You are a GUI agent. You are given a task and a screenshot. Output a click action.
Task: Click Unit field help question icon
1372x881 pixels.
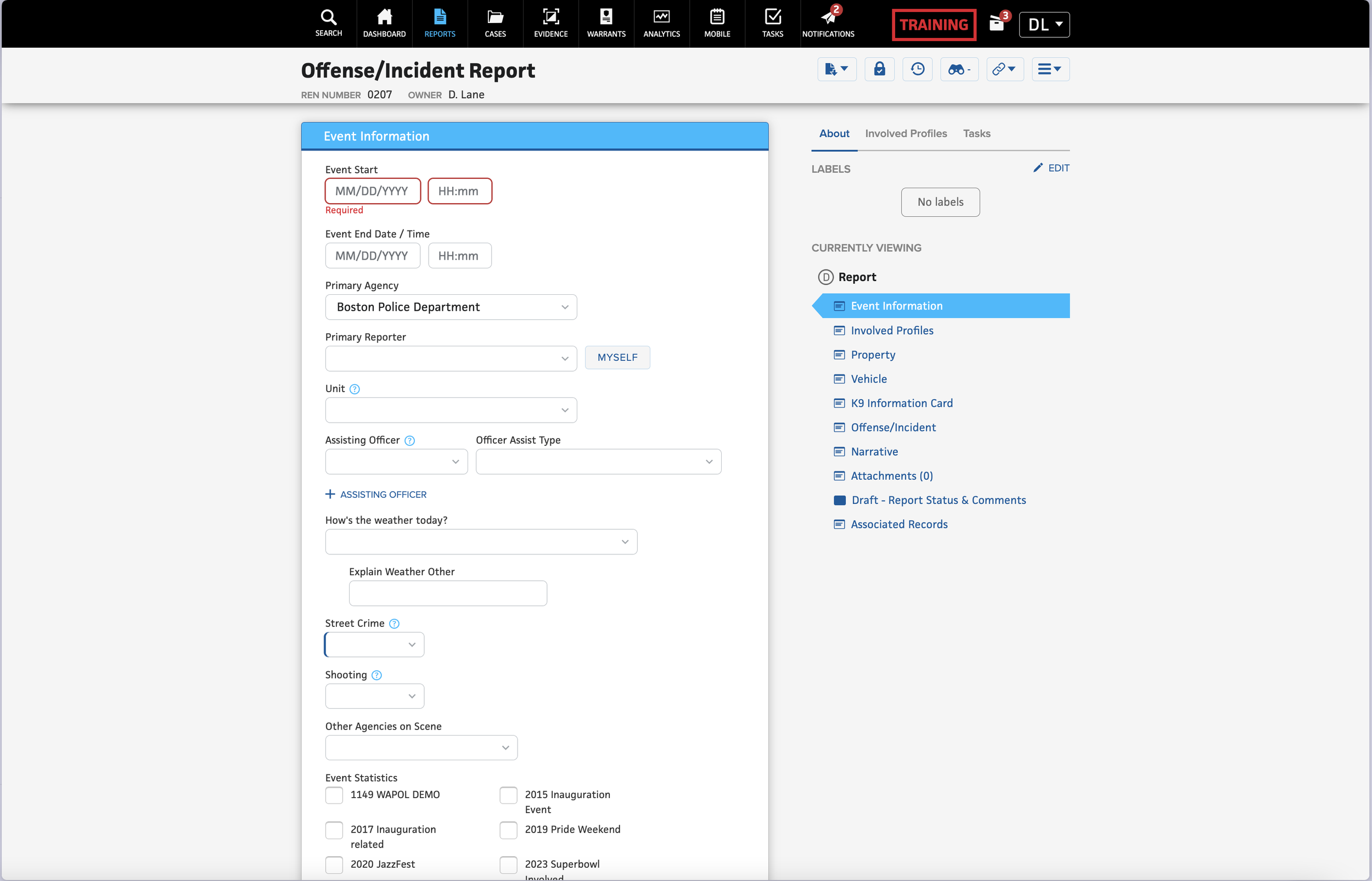pos(355,389)
